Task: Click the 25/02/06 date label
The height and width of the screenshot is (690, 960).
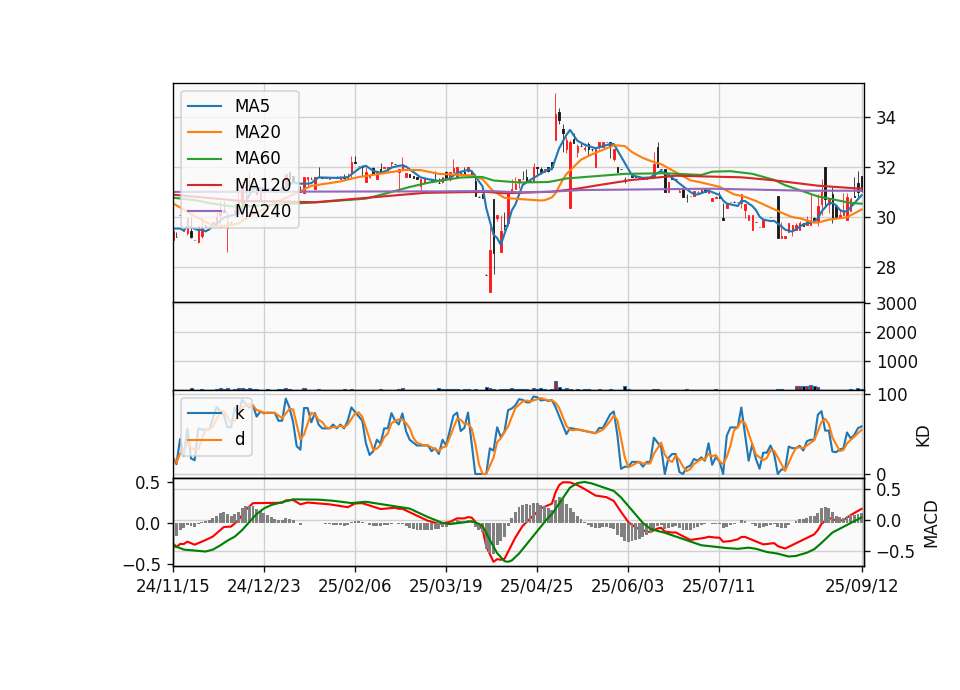Action: tap(354, 586)
